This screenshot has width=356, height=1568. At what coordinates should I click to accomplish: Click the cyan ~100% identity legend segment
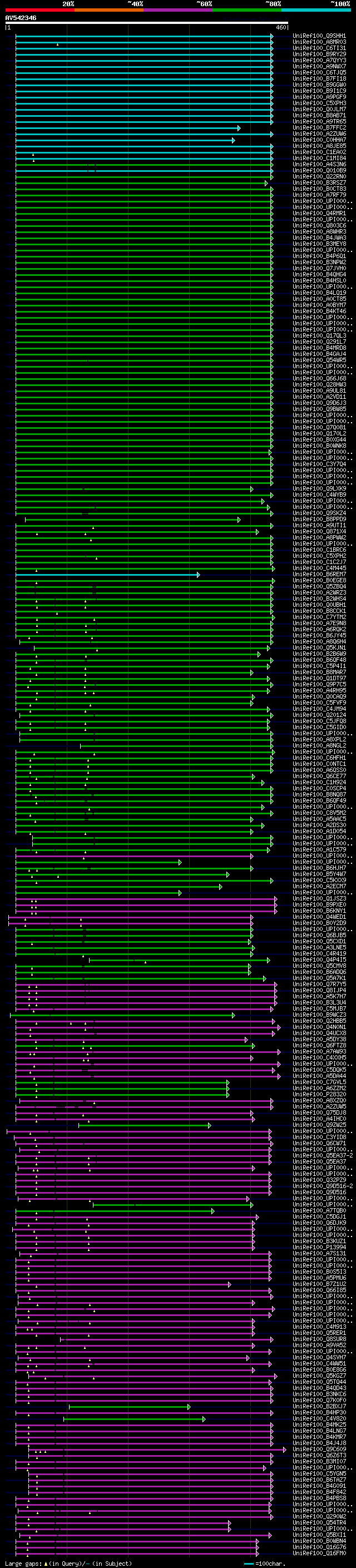(x=316, y=10)
